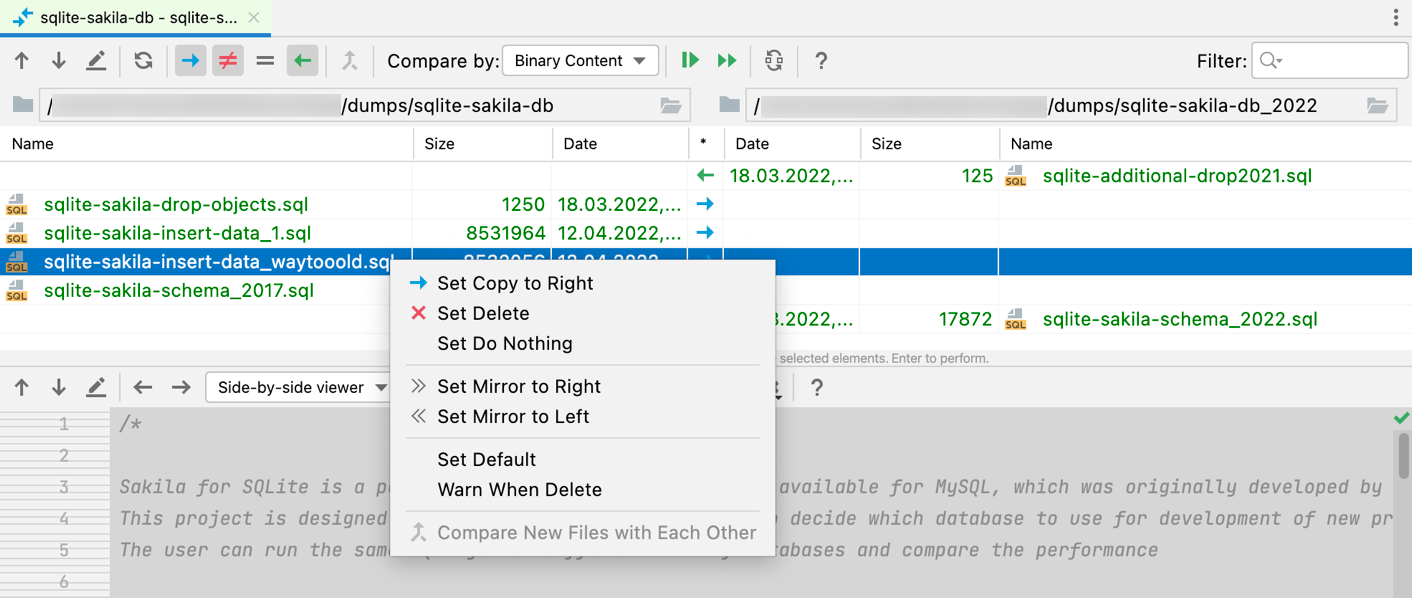Click the browse folder icon for the right path

1377,104
